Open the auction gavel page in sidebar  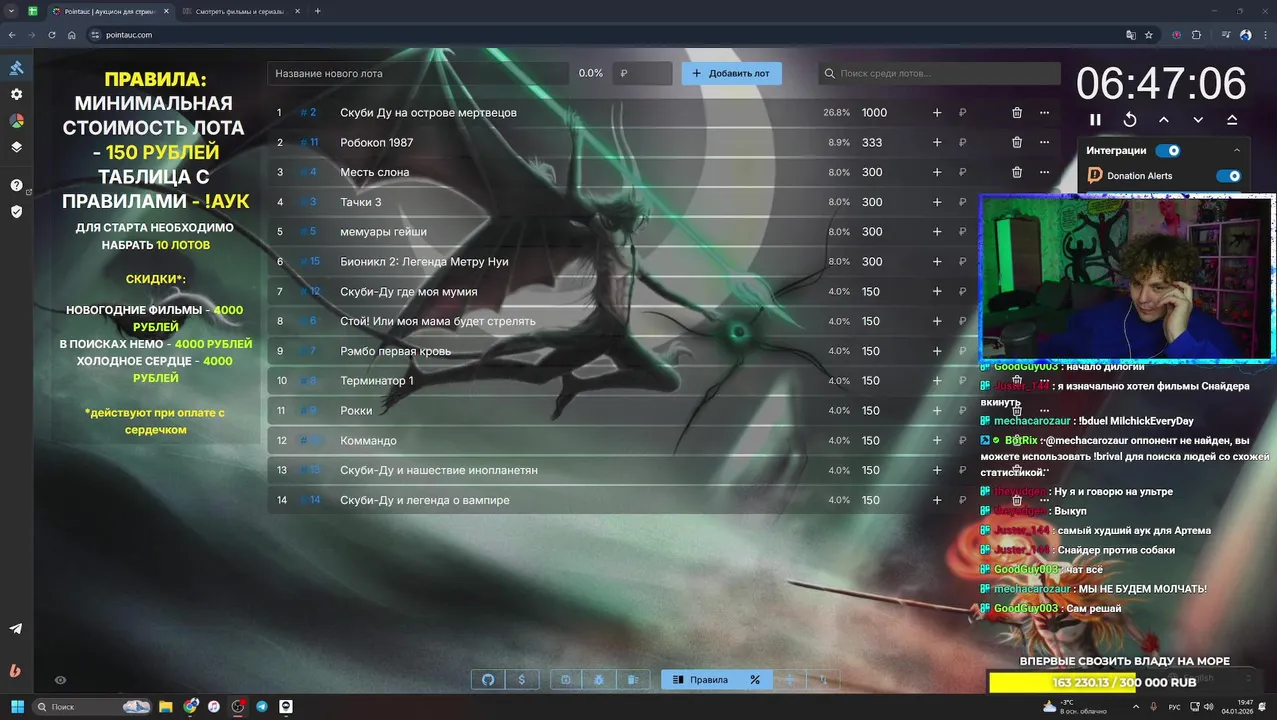16,68
